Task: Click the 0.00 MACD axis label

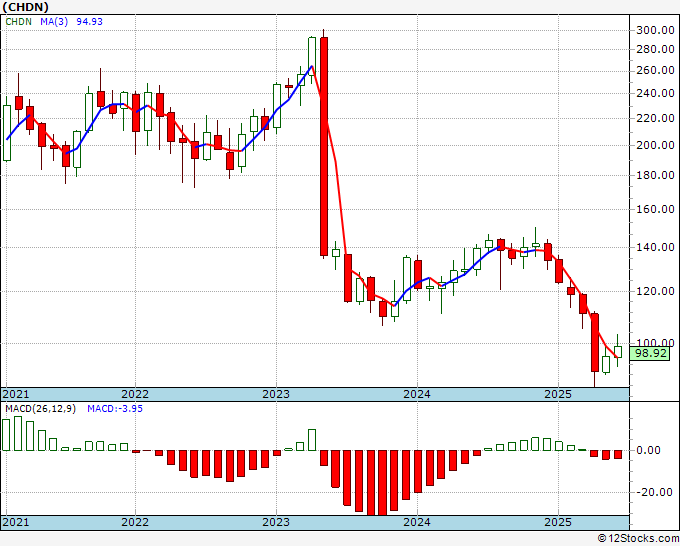Action: point(649,451)
